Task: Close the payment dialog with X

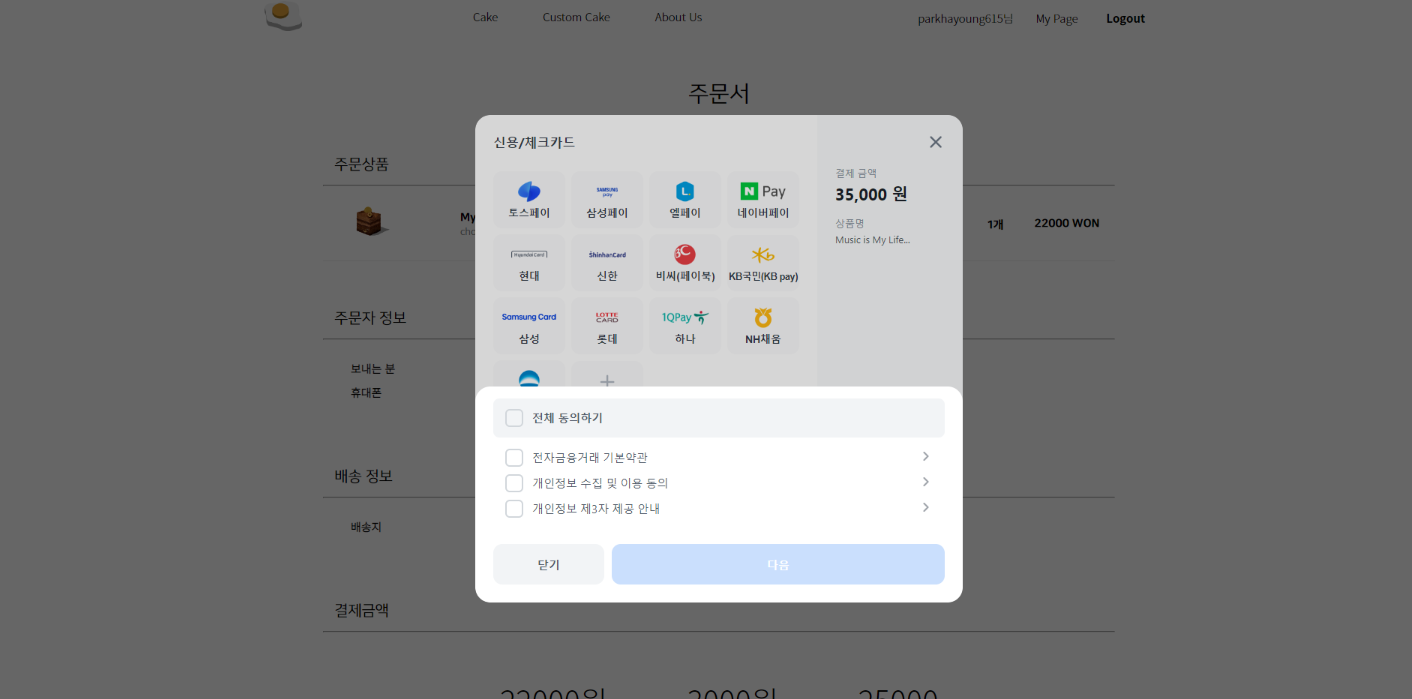Action: 935,142
